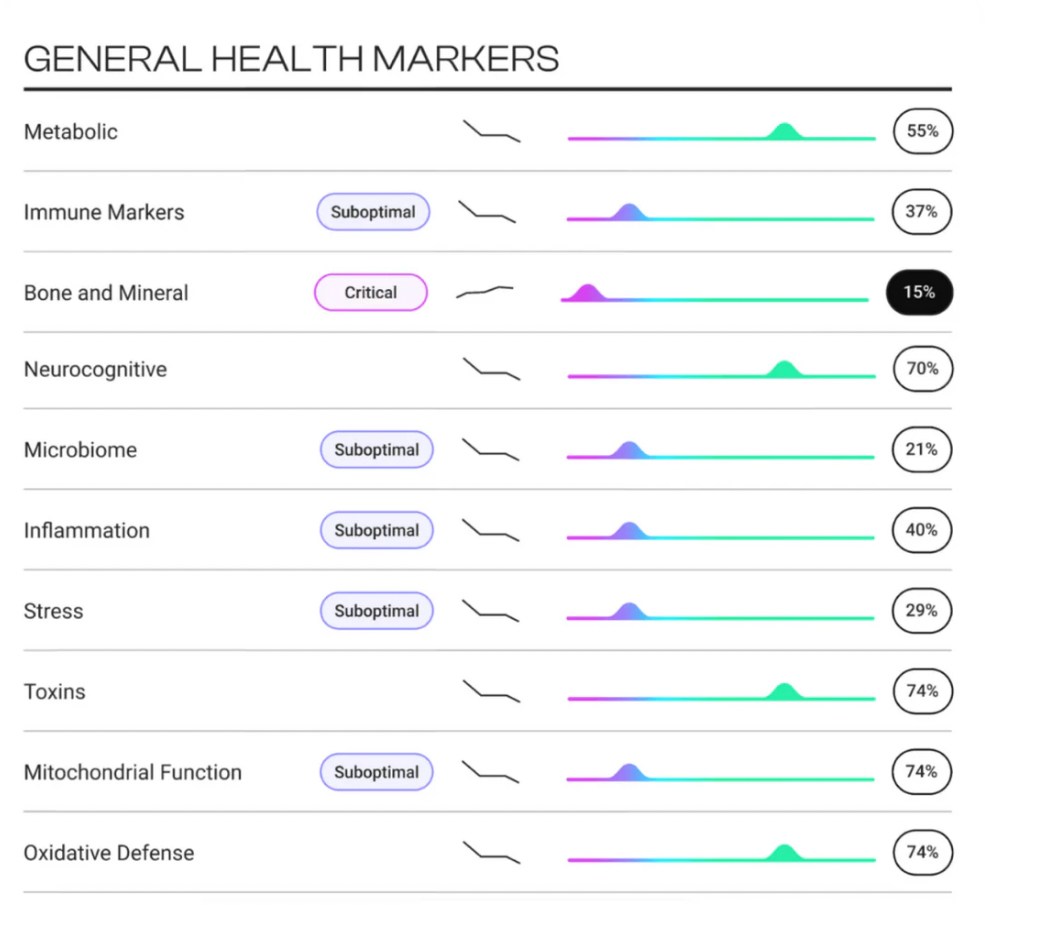Click the Bone and Mineral slider marker
Screen dimensions: 1040x940
click(585, 292)
